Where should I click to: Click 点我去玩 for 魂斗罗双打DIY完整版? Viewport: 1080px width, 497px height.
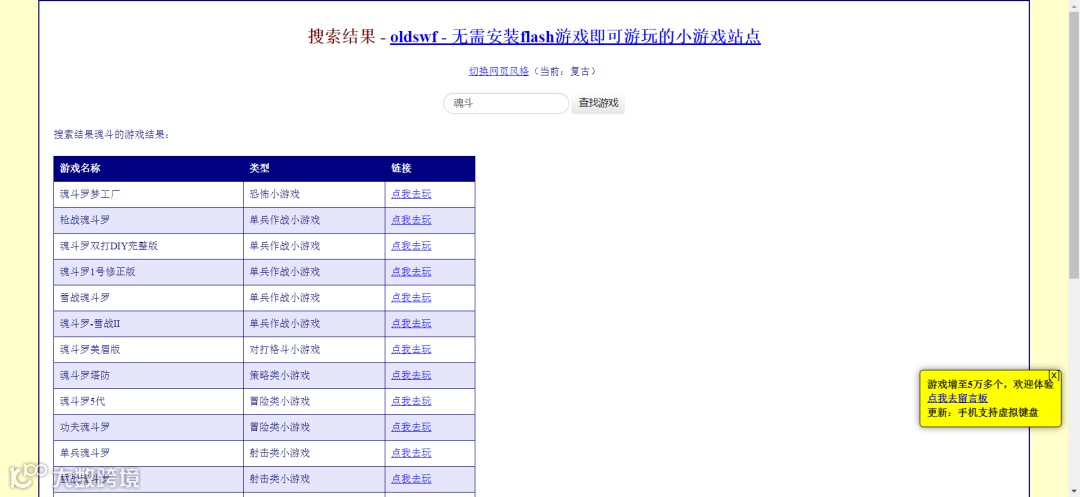(x=411, y=246)
